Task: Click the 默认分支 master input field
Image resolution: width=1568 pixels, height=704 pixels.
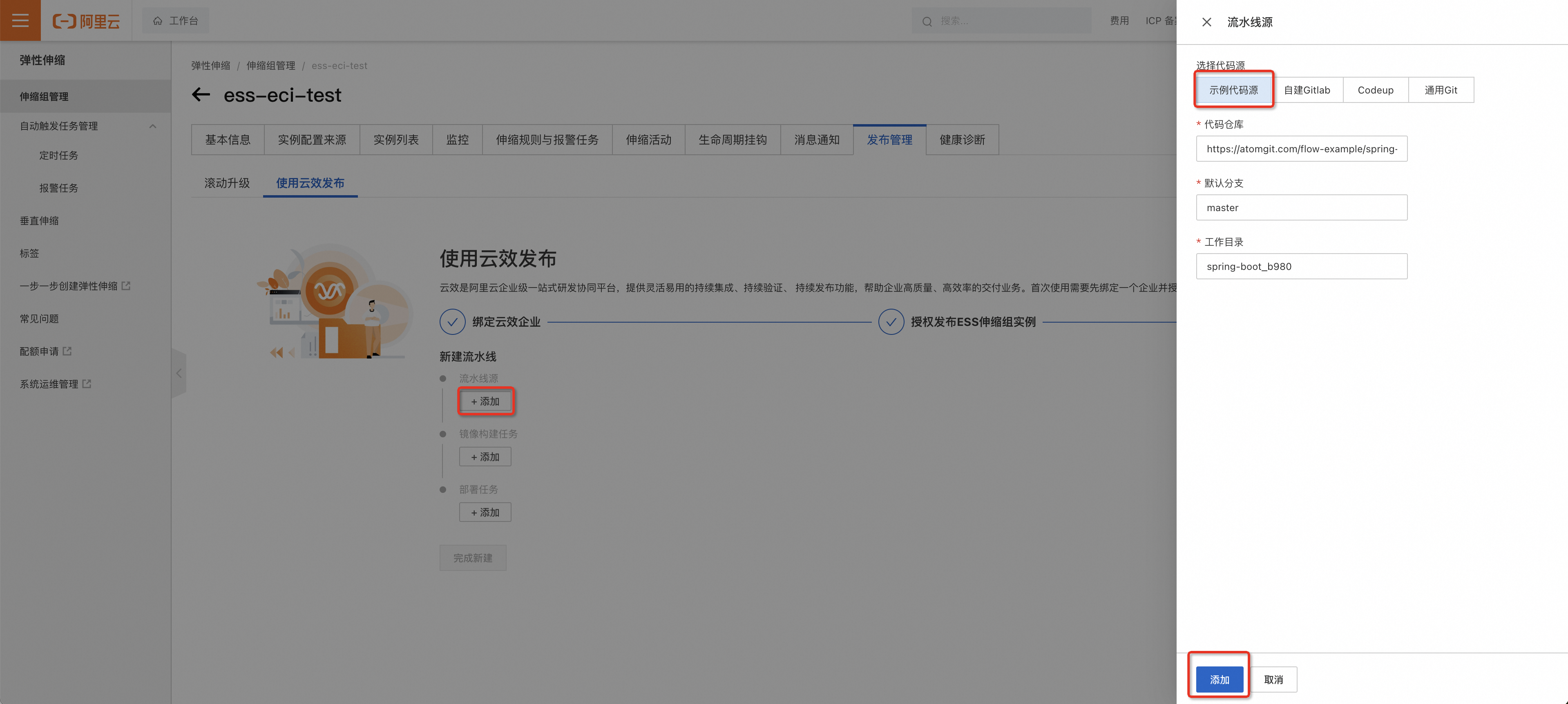Action: click(1301, 207)
